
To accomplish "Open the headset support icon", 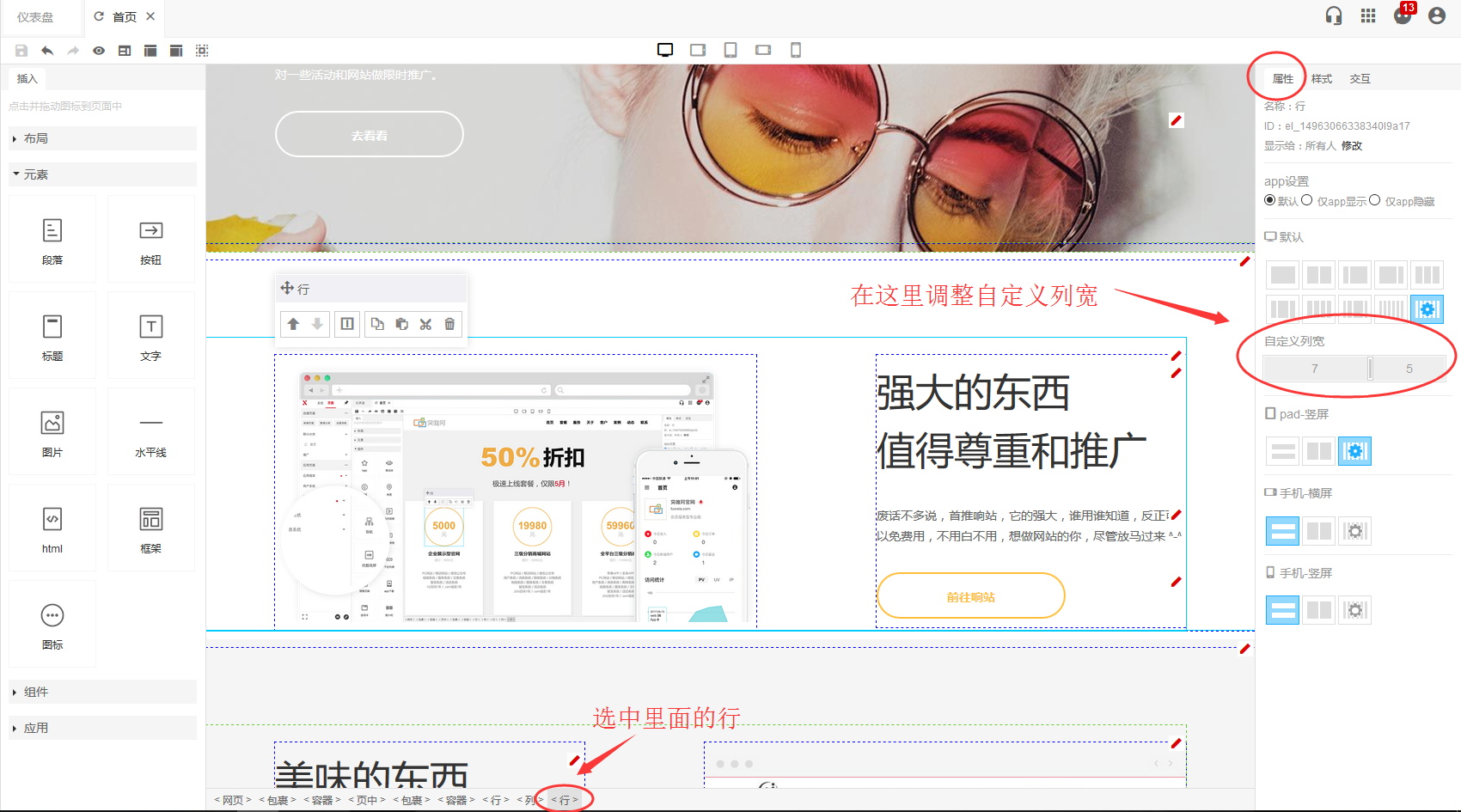I will pos(1333,16).
